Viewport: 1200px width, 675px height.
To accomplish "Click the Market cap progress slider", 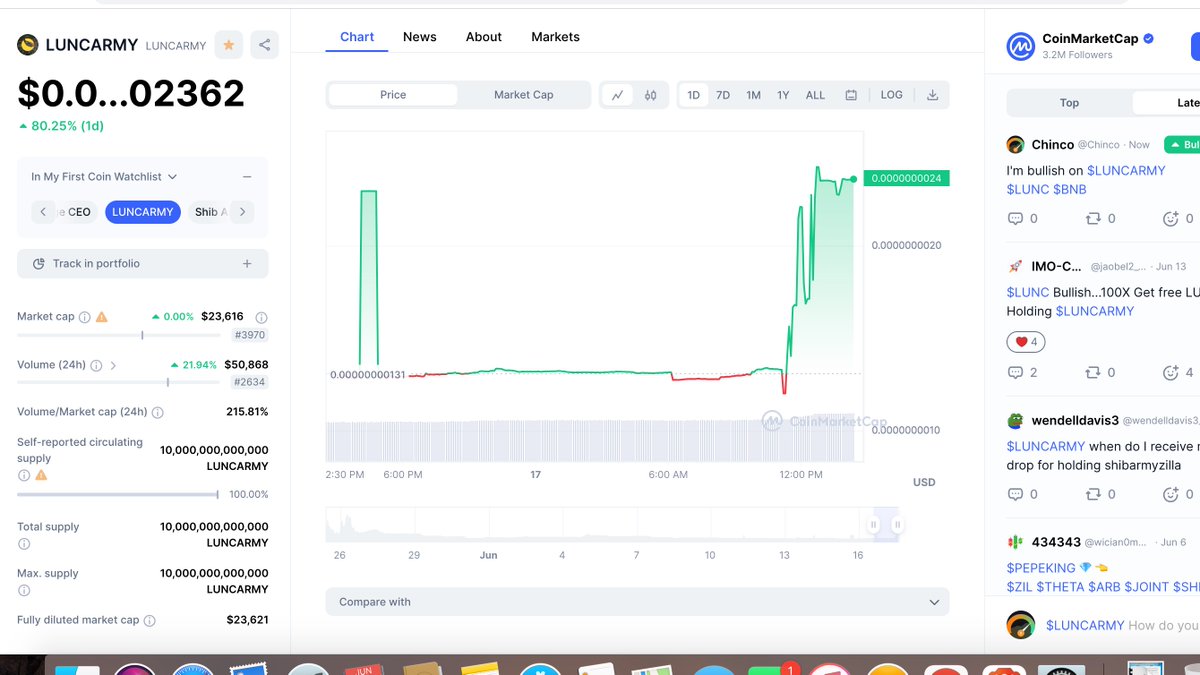I will (x=143, y=336).
